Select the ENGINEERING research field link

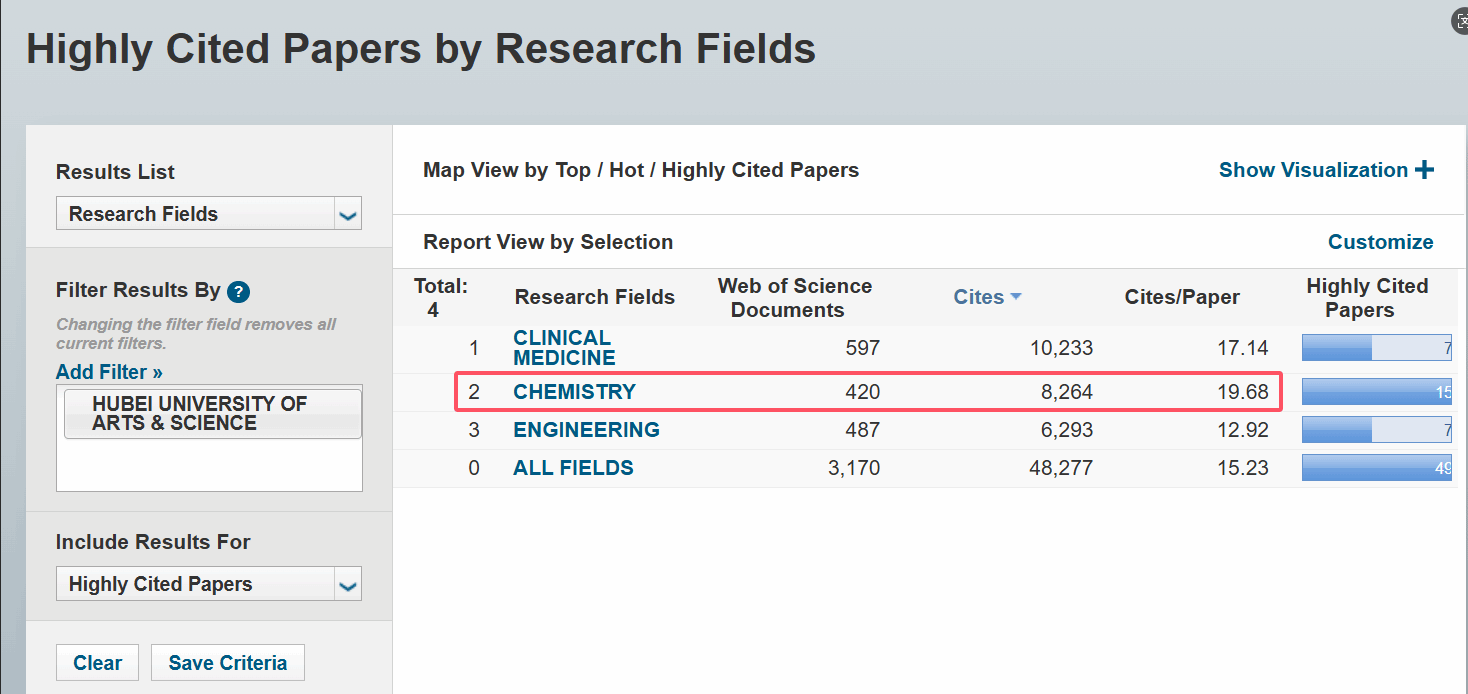[586, 430]
